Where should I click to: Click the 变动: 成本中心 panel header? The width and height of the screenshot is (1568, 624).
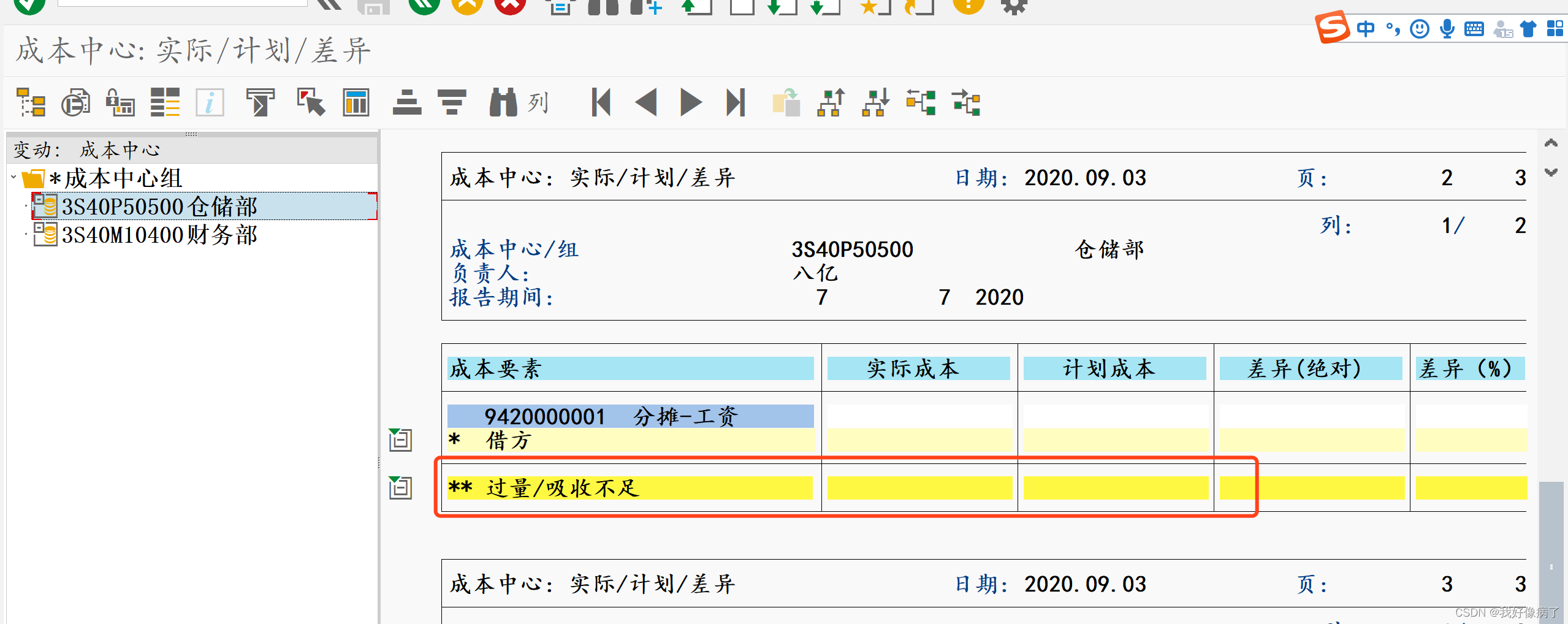[x=192, y=150]
